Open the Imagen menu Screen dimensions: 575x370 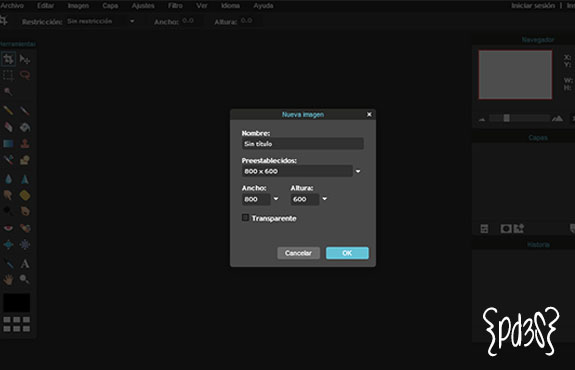[x=78, y=6]
